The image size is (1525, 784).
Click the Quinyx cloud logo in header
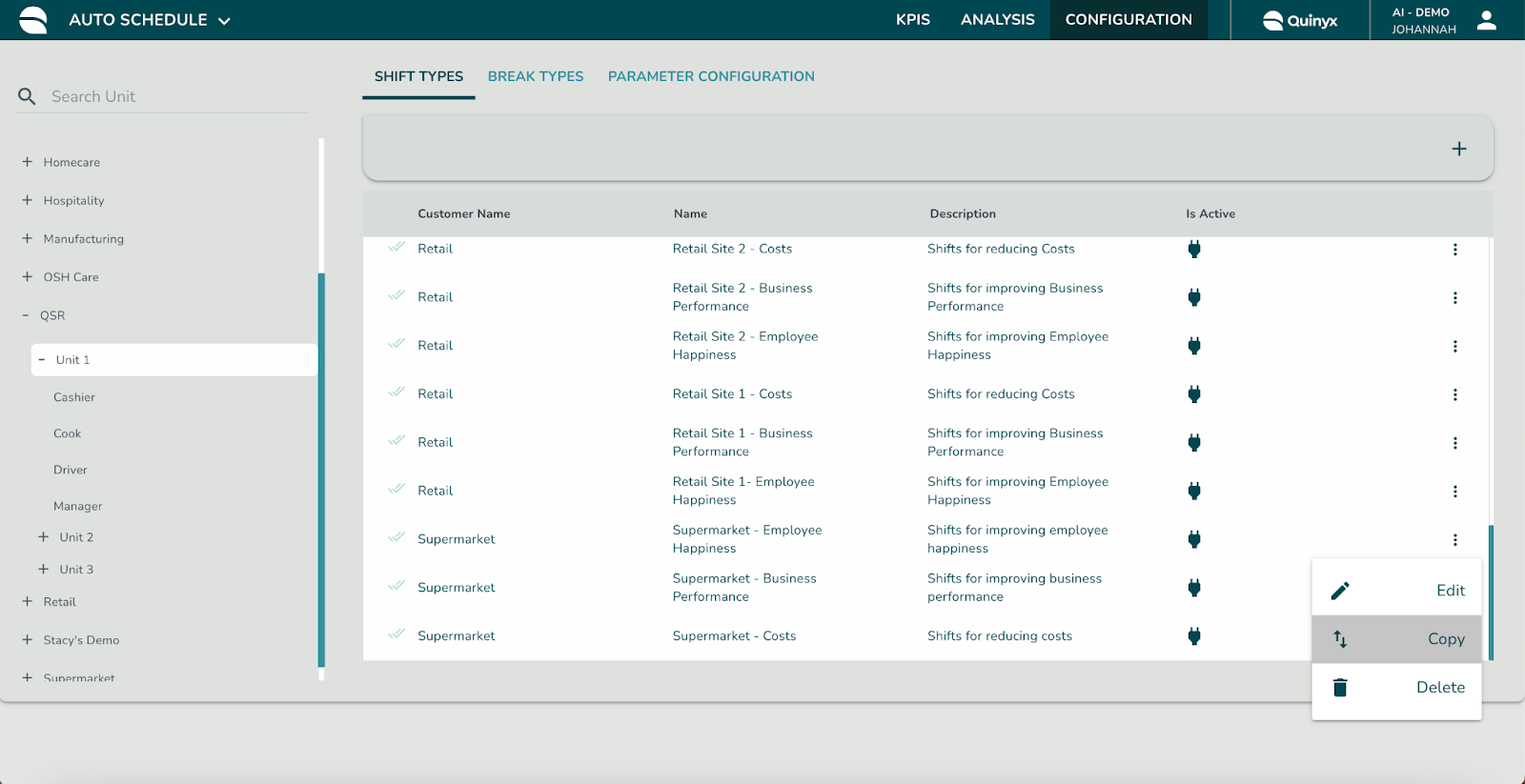pyautogui.click(x=1300, y=20)
